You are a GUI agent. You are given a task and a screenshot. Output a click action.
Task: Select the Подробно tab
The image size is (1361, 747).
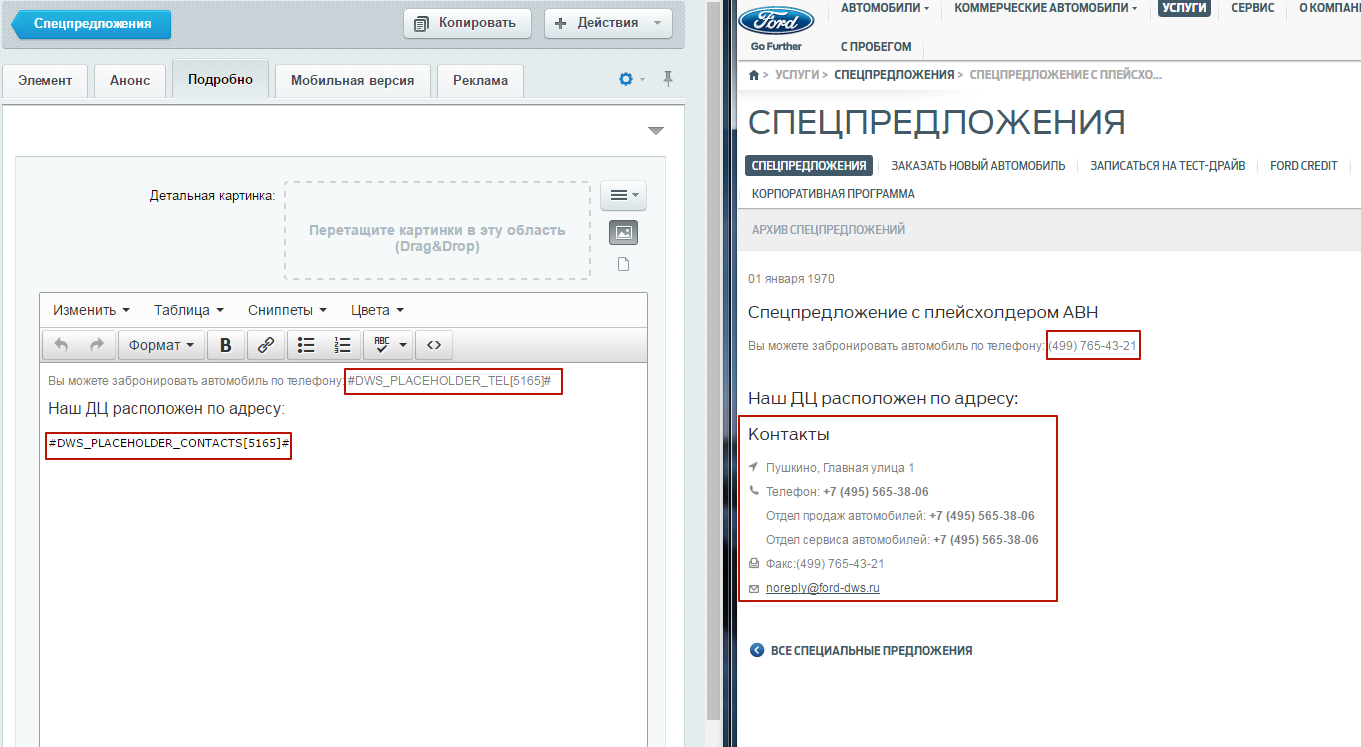pyautogui.click(x=220, y=80)
